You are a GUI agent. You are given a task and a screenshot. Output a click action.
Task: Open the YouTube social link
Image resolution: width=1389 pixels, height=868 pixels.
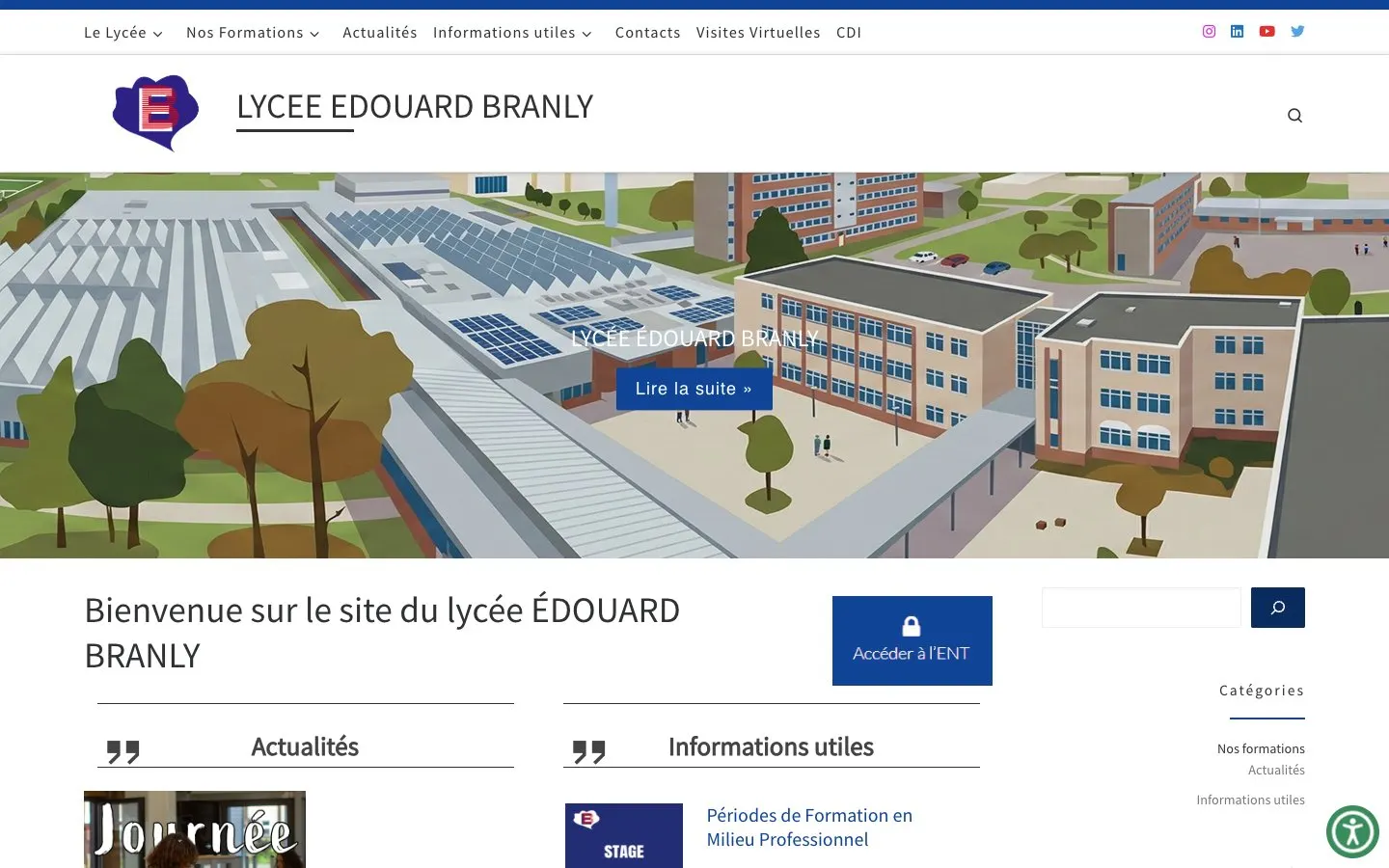1267,31
